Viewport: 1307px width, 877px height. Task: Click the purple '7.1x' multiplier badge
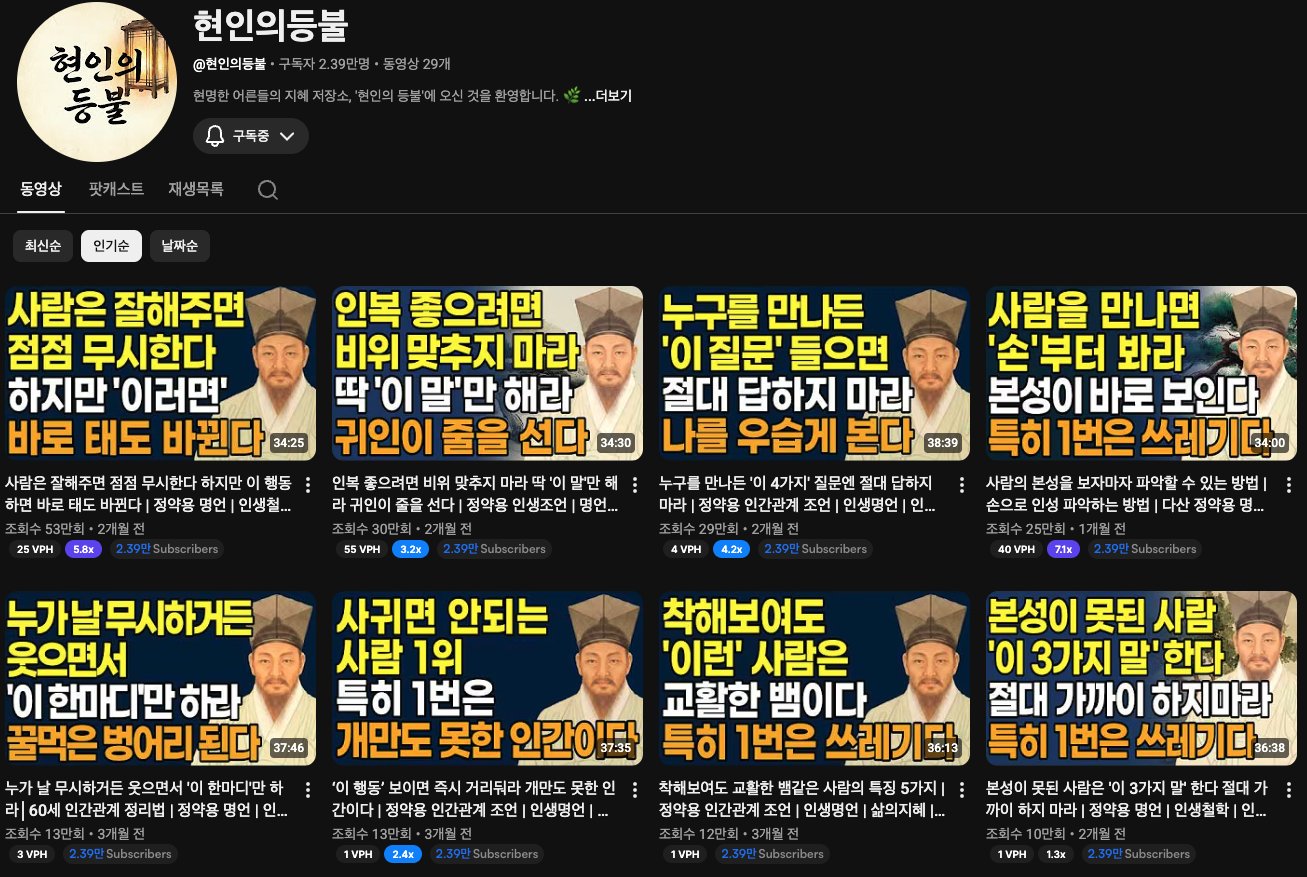1063,549
